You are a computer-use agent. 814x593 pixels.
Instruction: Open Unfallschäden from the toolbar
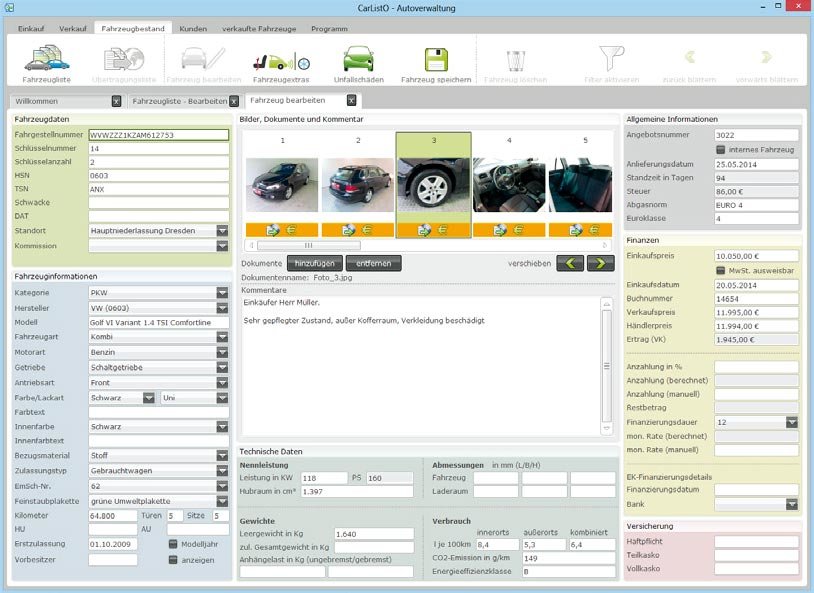click(358, 61)
